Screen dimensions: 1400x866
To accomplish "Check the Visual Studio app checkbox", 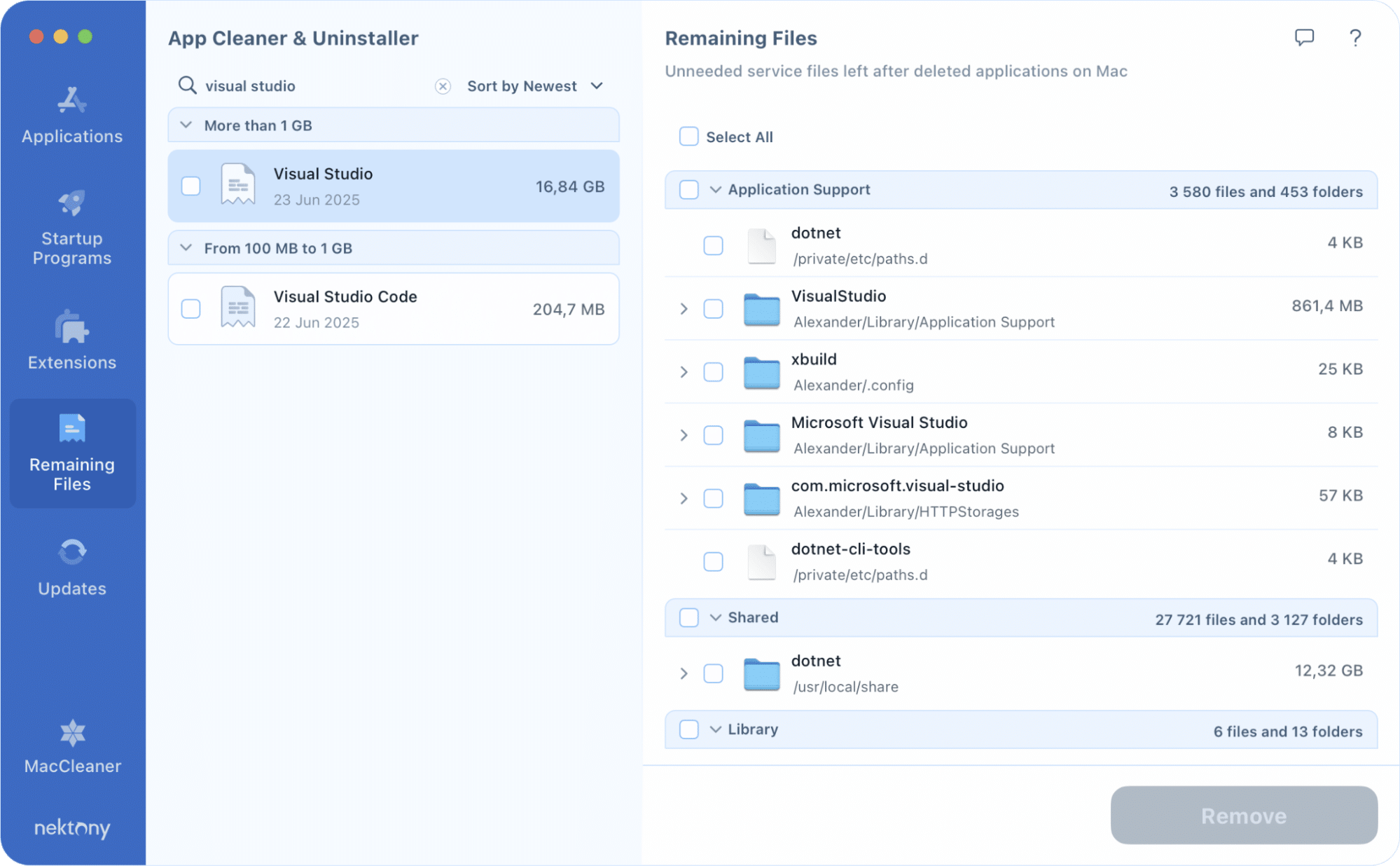I will tap(190, 186).
